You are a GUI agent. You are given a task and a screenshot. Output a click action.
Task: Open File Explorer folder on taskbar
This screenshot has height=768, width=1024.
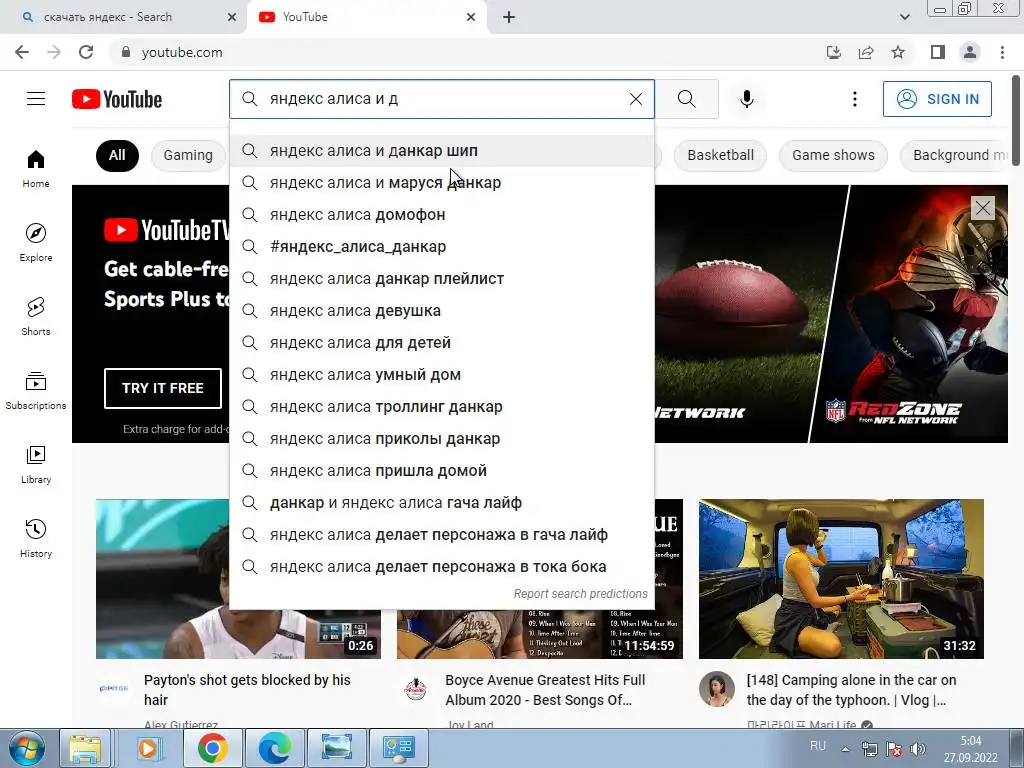pyautogui.click(x=86, y=748)
